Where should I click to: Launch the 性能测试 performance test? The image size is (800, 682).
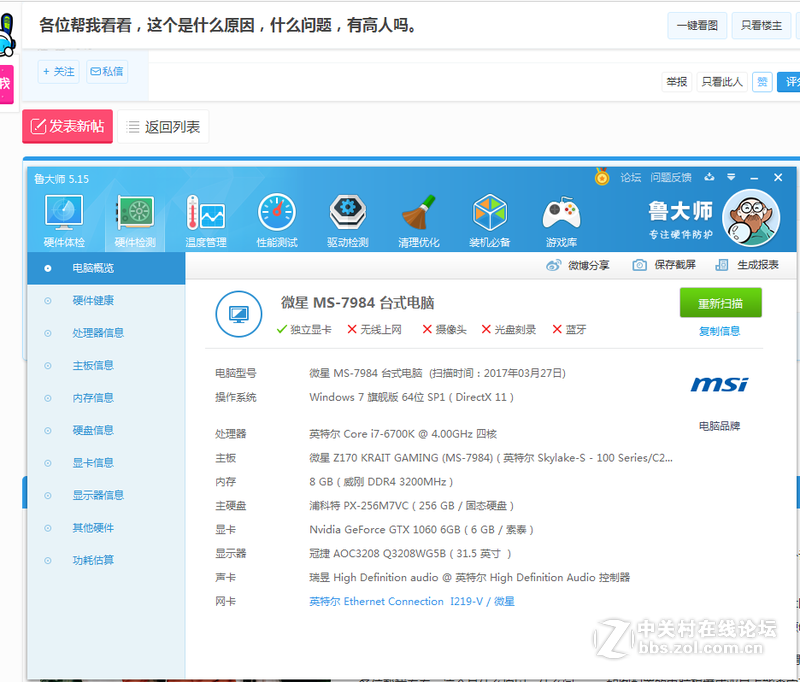(277, 221)
